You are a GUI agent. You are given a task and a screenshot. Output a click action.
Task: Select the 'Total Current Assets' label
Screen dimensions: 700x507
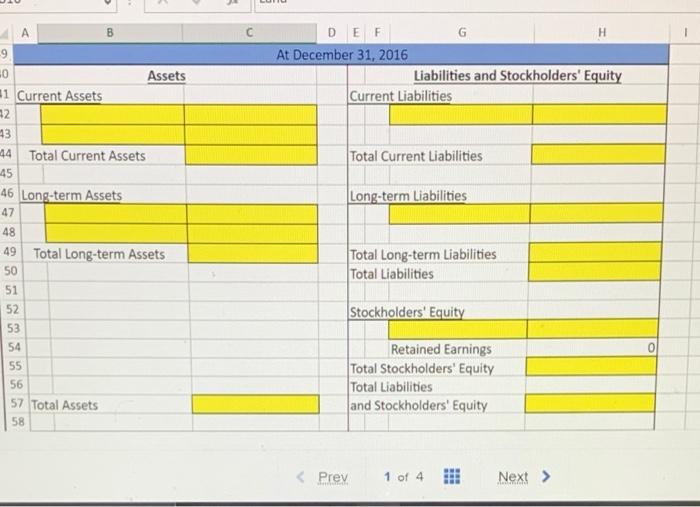point(88,156)
